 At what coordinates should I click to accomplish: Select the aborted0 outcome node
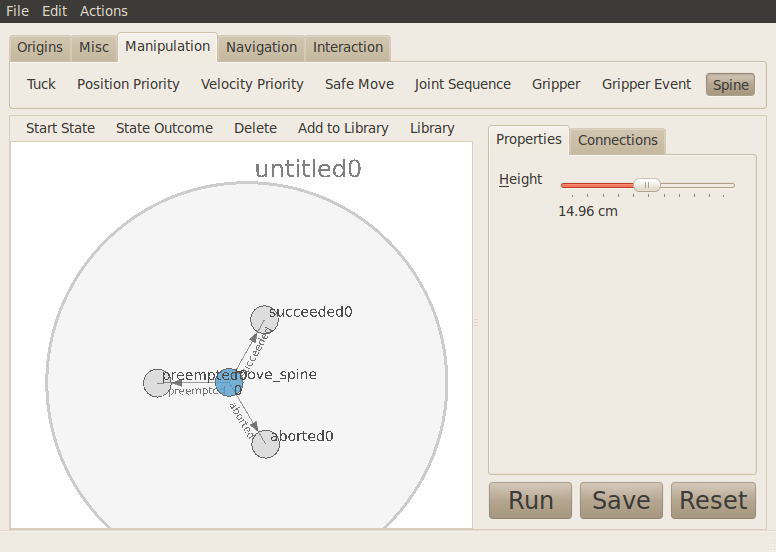265,444
